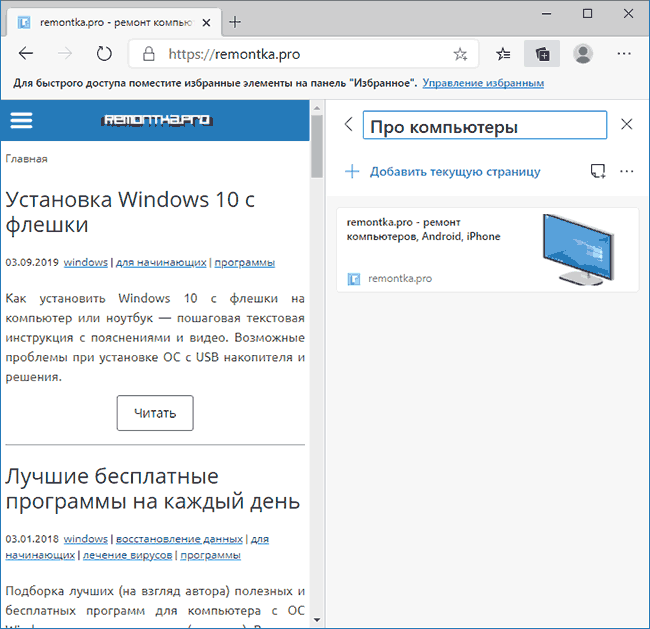Open the user profile avatar
Viewport: 650px width, 629px height.
pos(582,53)
